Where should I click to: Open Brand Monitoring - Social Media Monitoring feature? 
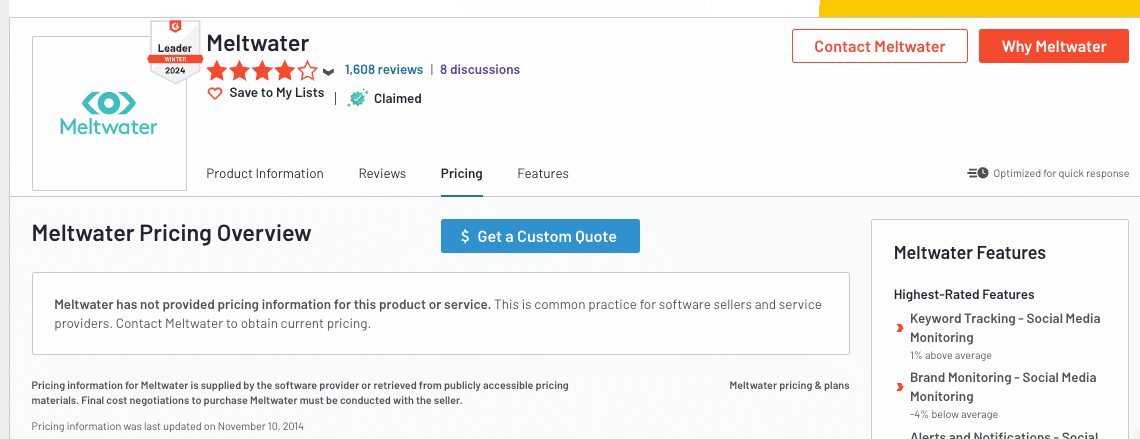[1002, 387]
